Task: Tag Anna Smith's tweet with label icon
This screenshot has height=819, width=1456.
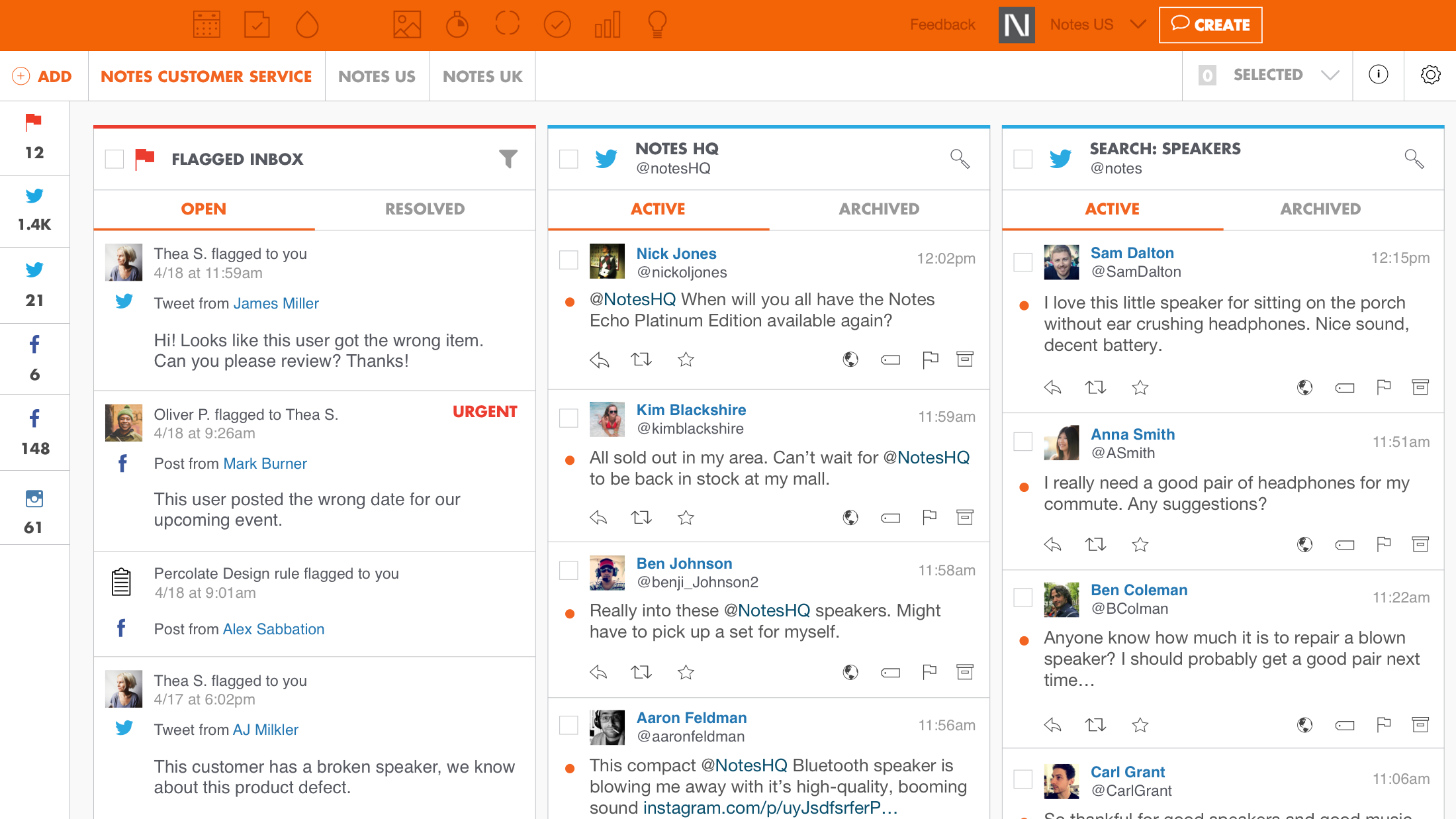Action: click(x=1344, y=545)
